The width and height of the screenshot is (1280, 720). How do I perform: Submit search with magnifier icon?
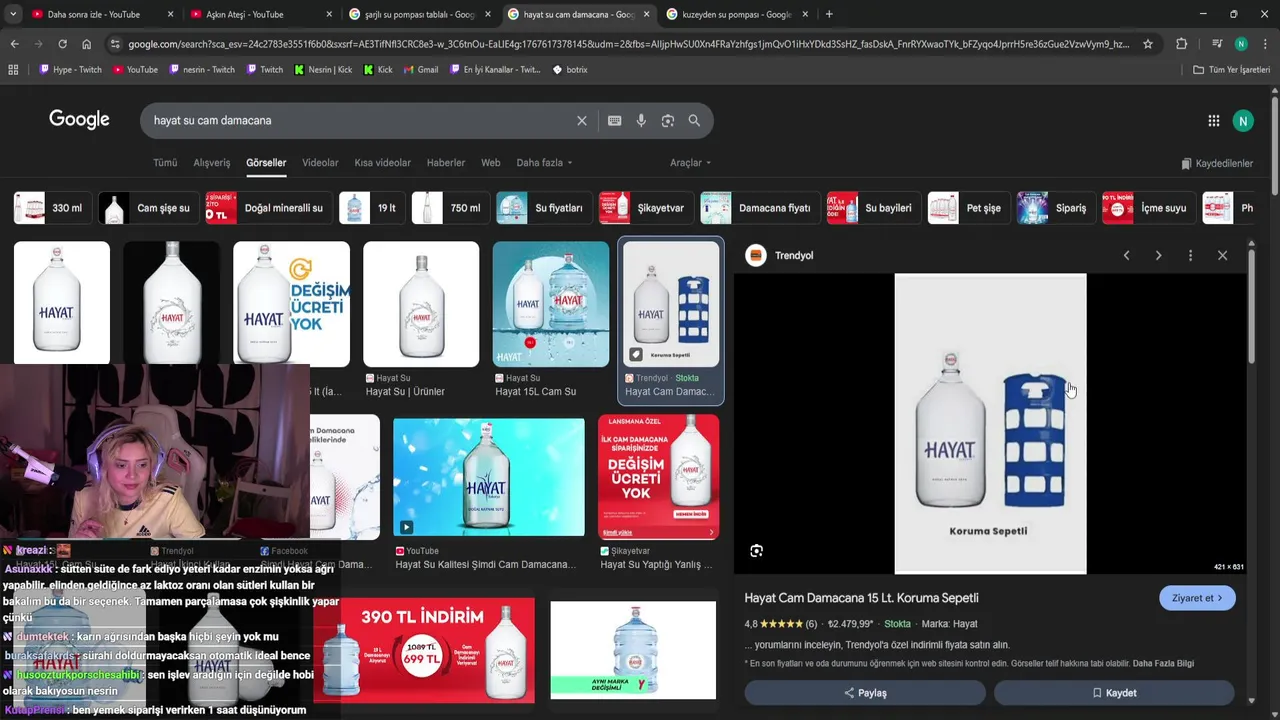click(x=694, y=121)
